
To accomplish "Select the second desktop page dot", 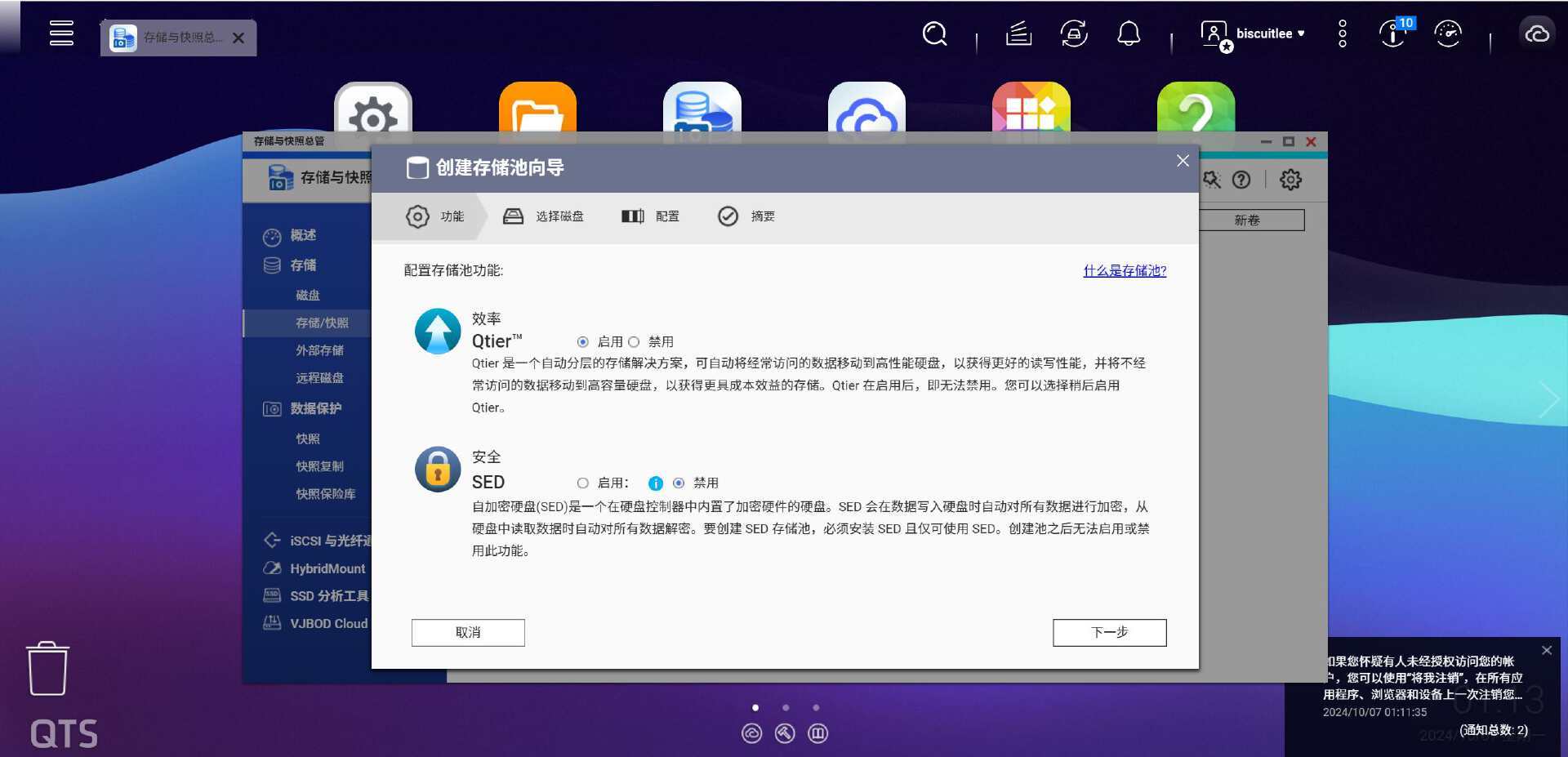I will tap(786, 708).
